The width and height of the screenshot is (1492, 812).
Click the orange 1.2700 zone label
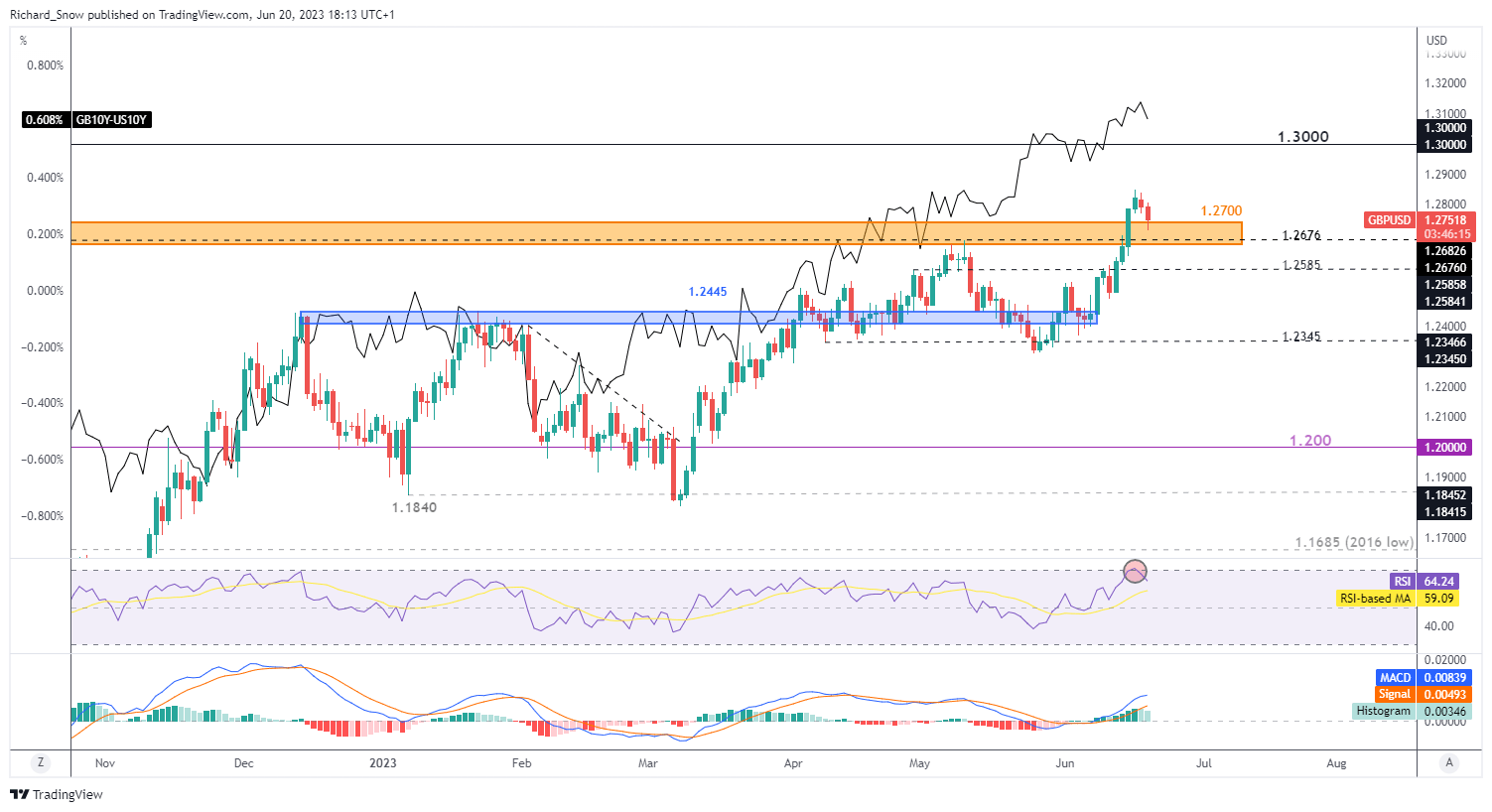[x=1221, y=211]
